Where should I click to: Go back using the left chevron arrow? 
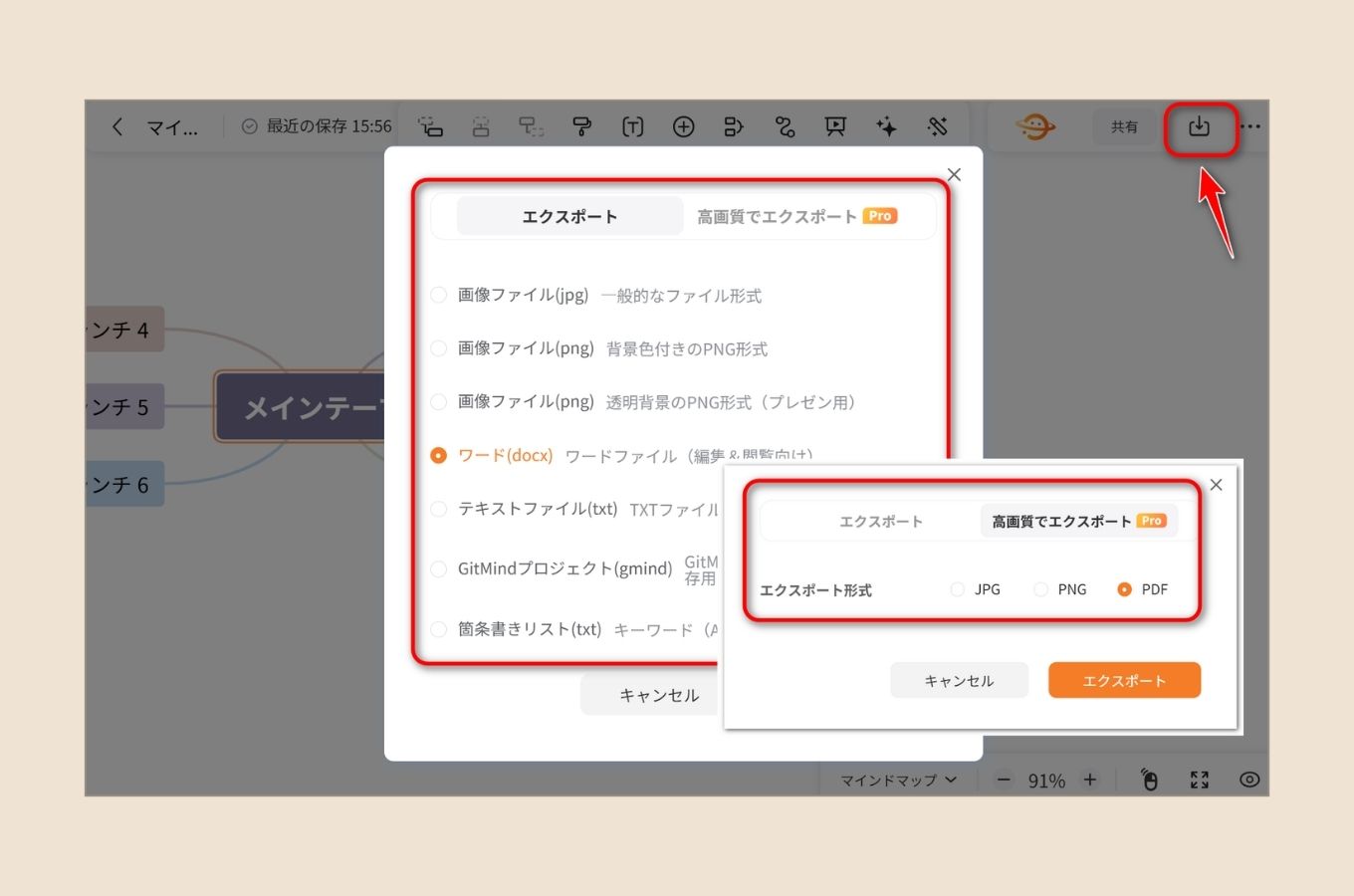click(117, 126)
